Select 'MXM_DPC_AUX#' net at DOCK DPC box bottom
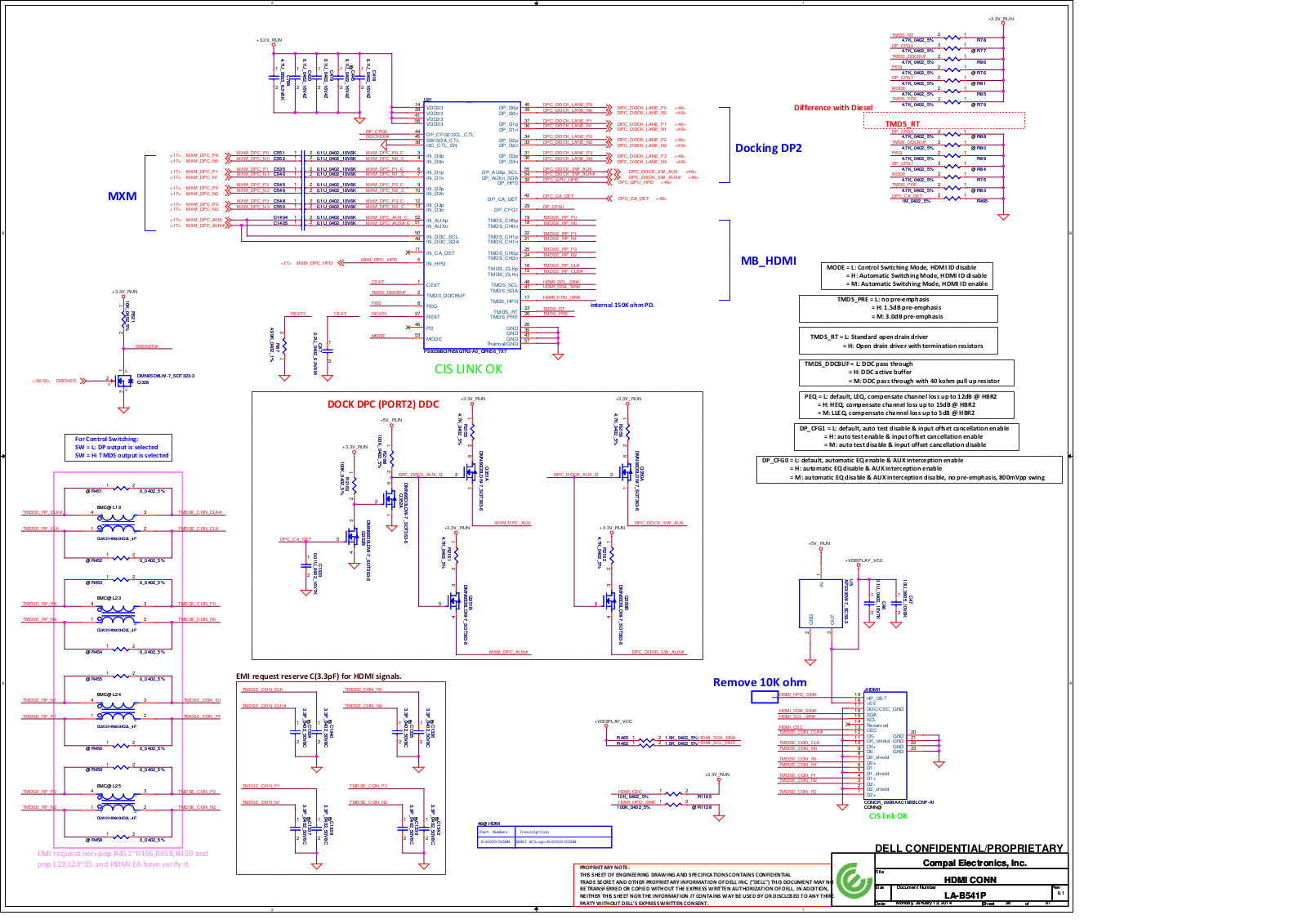1307x924 pixels. pos(509,652)
